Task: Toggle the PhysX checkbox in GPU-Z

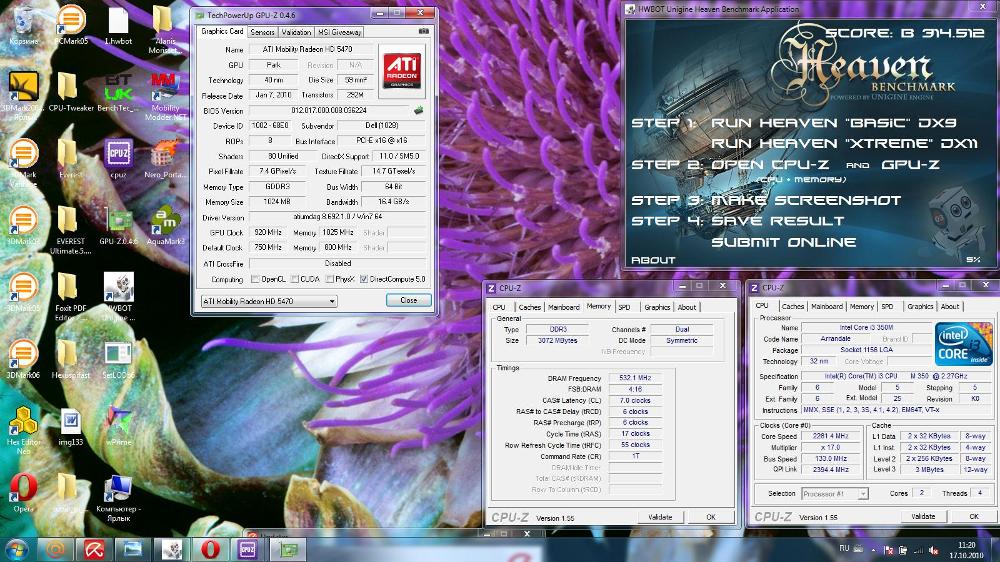Action: pyautogui.click(x=330, y=279)
